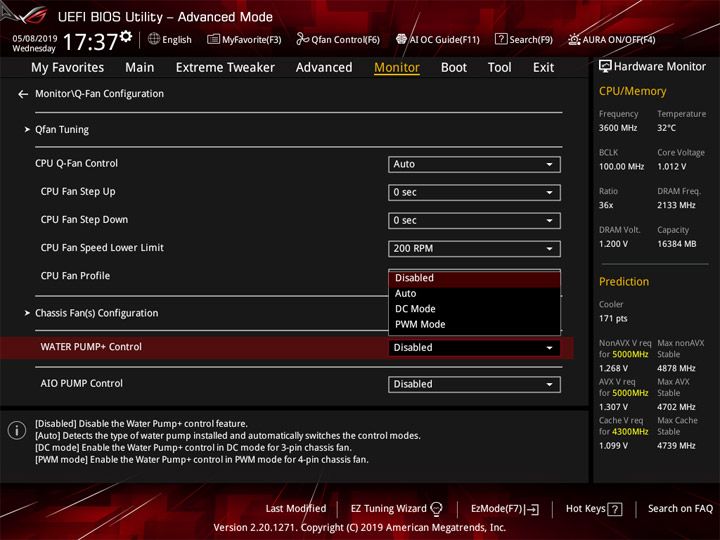Open the My Favorites tab
720x540 pixels.
coord(68,68)
